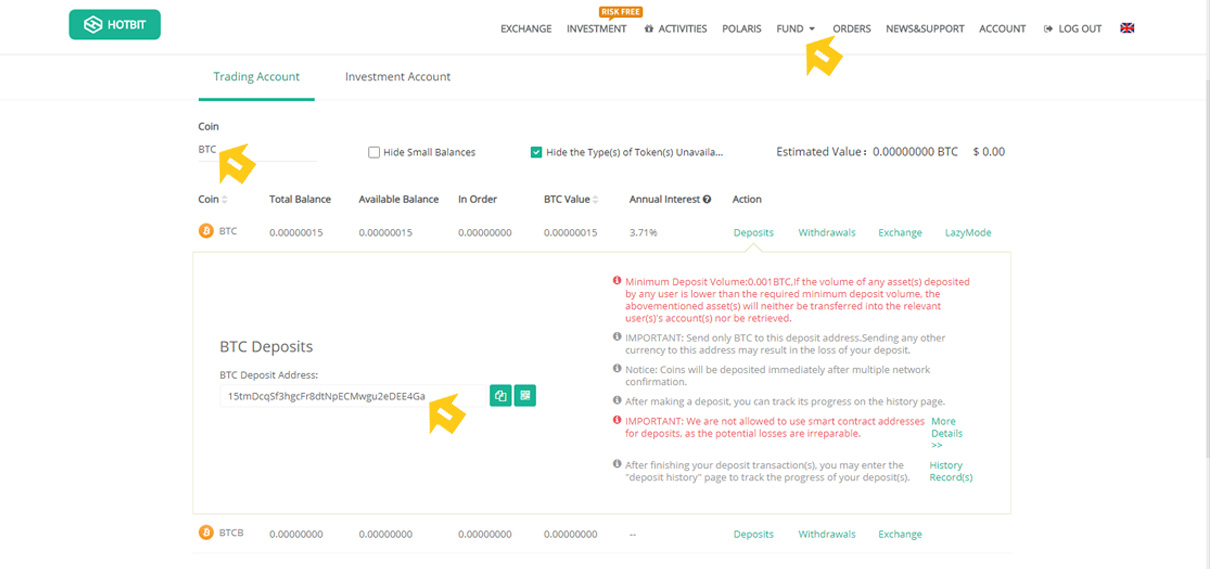
Task: Click Exchange link in BTC row
Action: coord(900,232)
